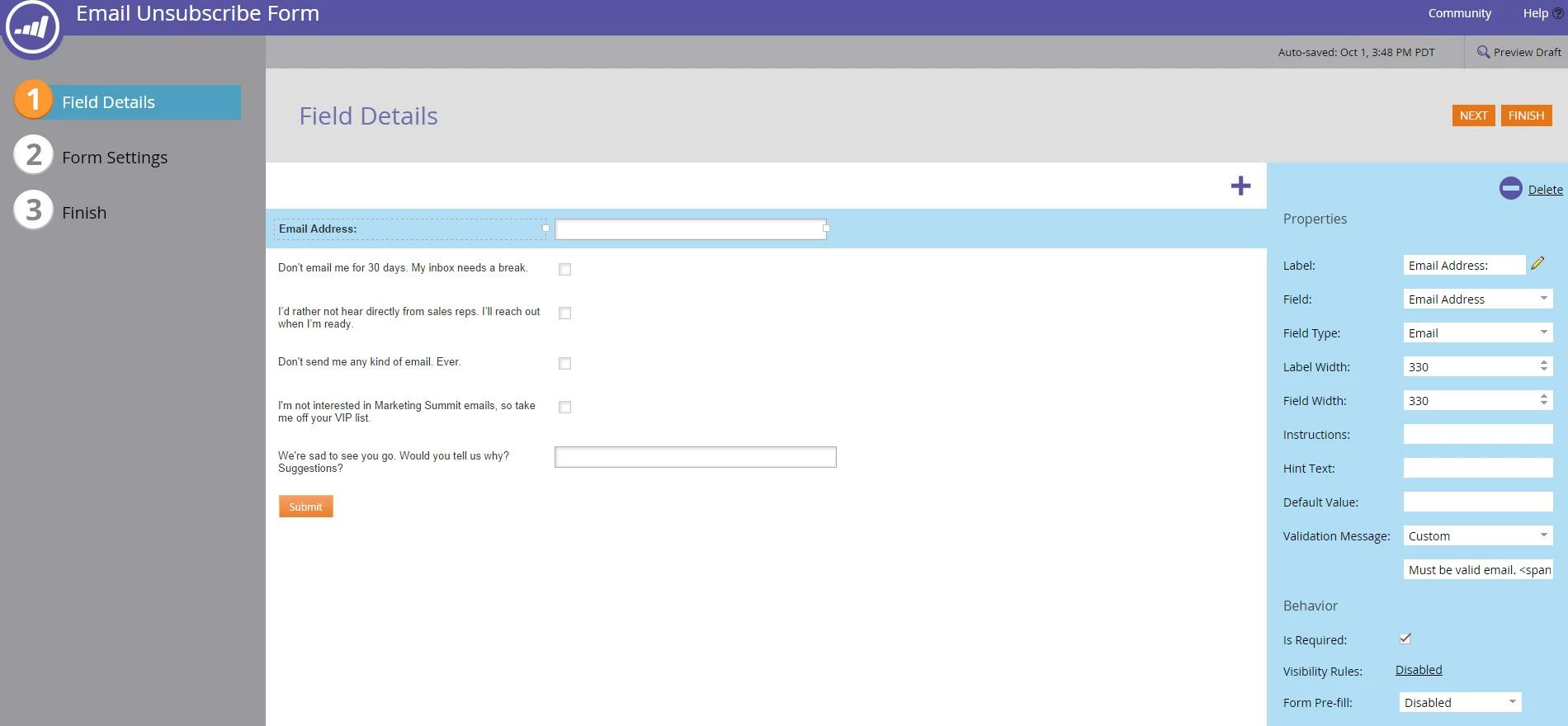Click the Default Value input field

[1477, 502]
